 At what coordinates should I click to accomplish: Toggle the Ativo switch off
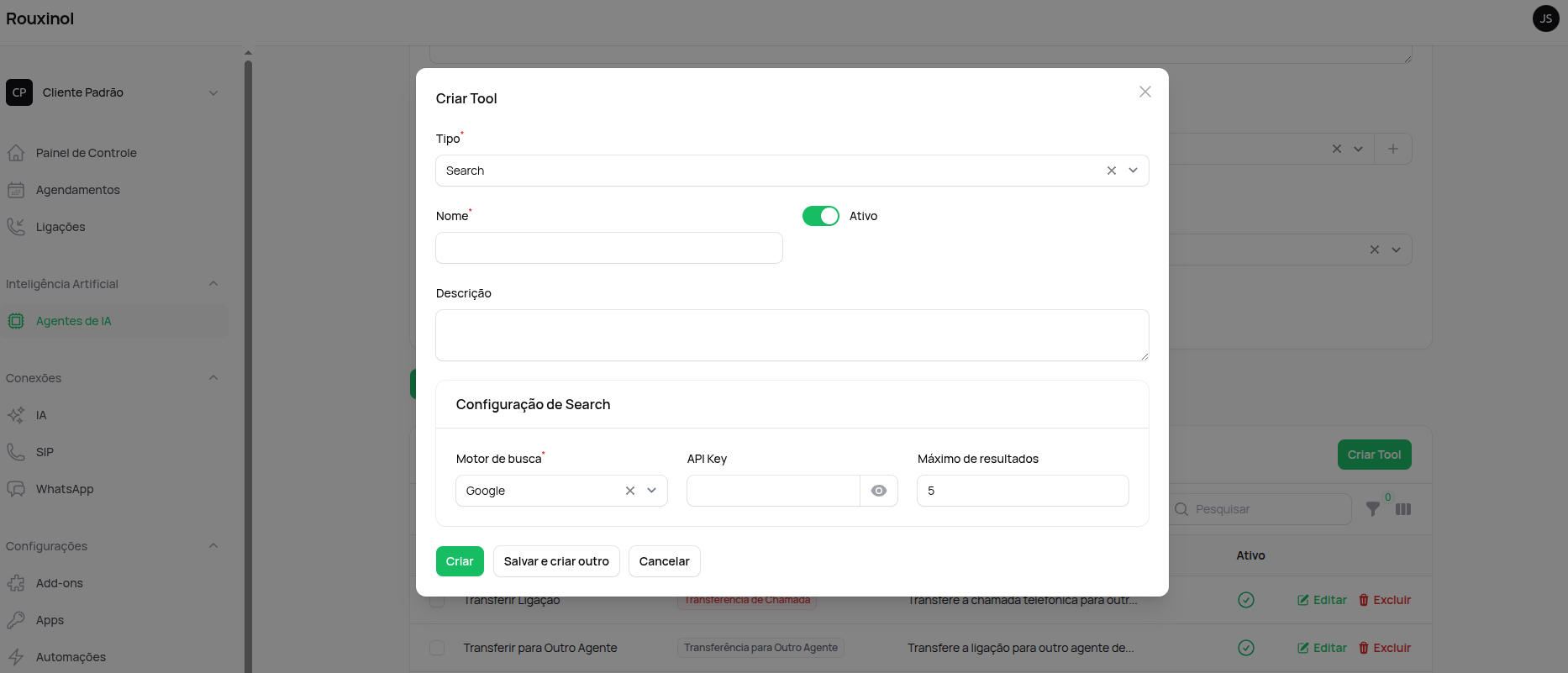click(x=820, y=216)
